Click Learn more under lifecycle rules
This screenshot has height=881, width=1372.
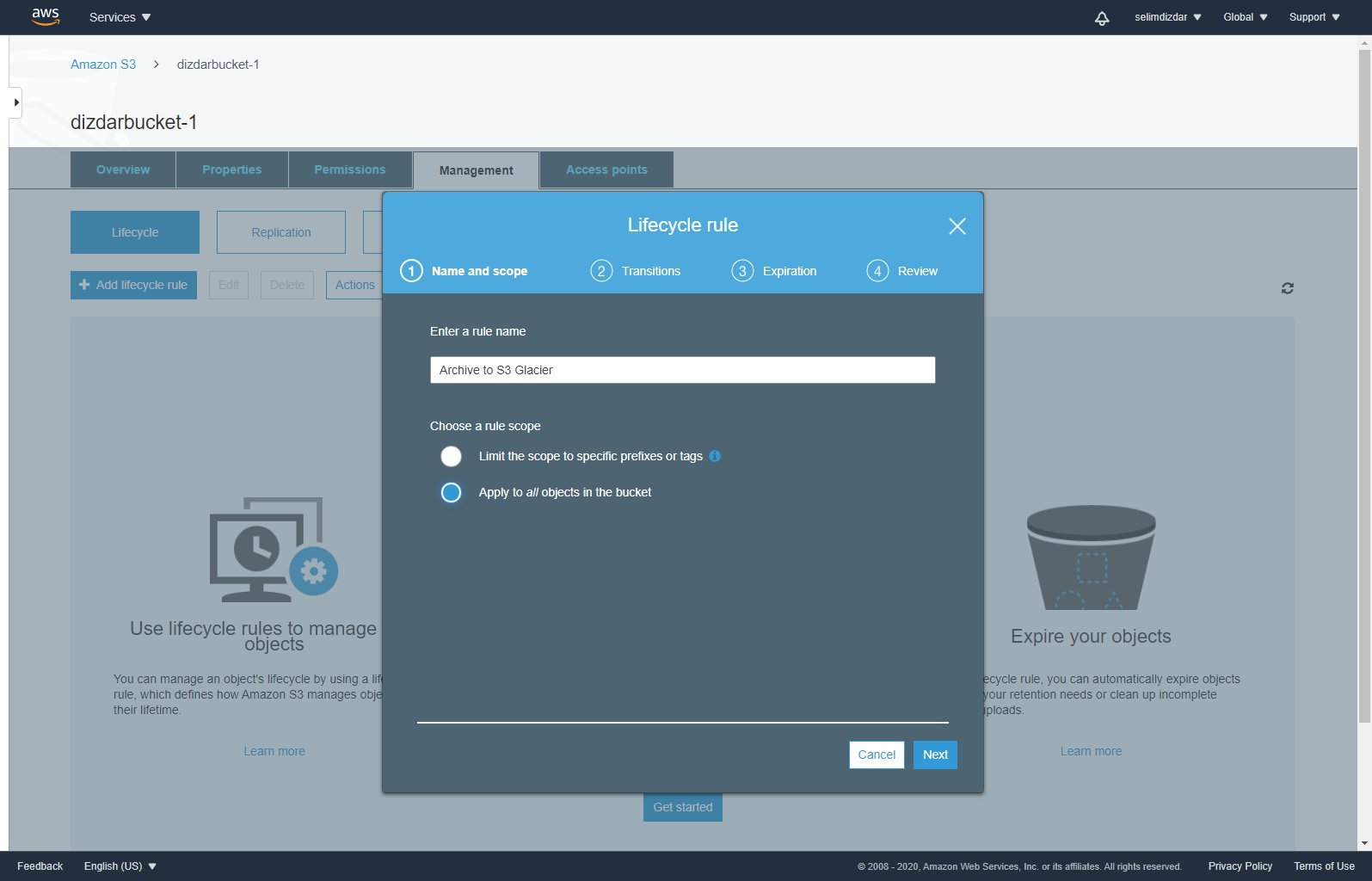(274, 751)
